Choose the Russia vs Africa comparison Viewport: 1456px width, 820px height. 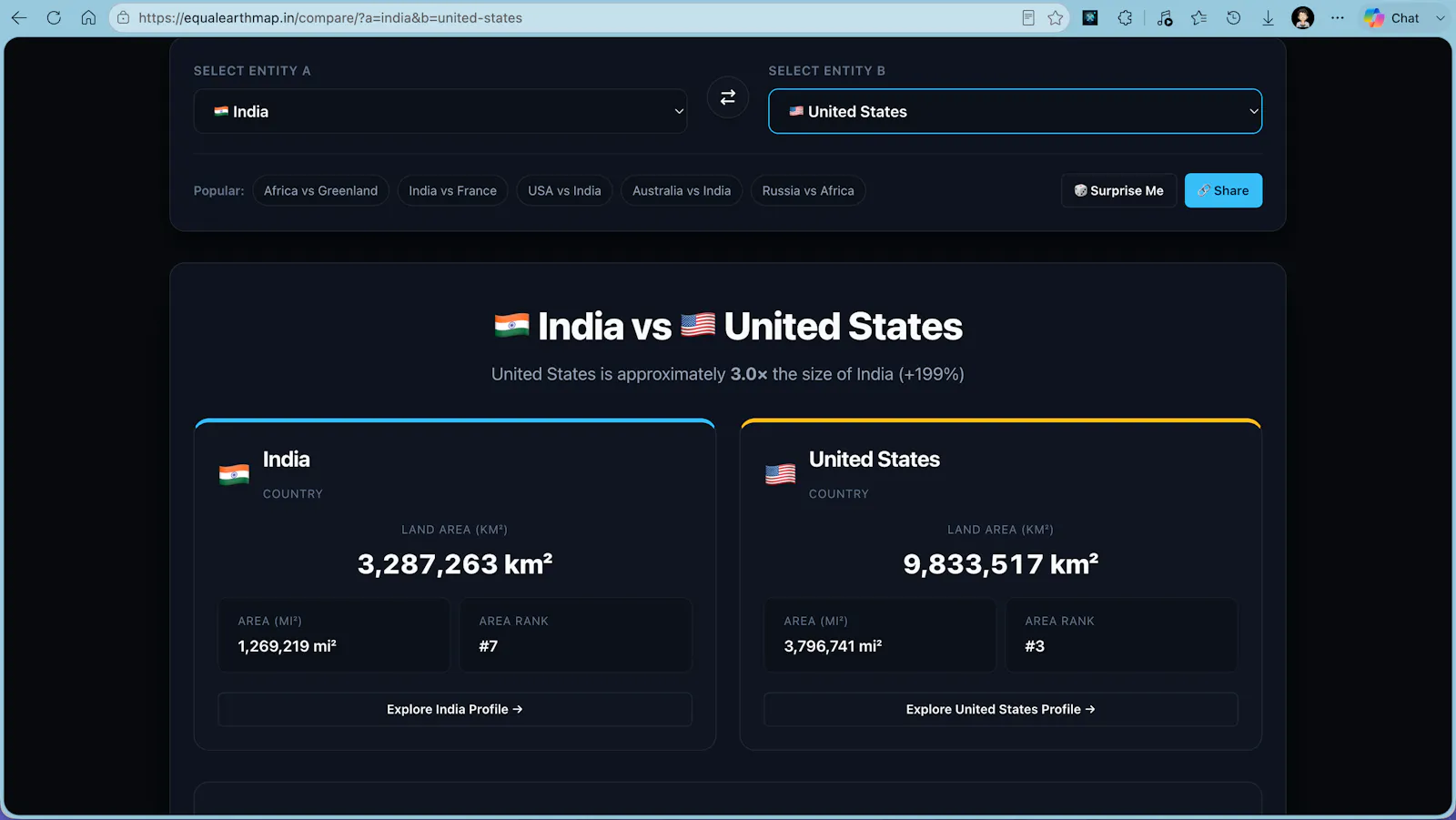point(808,190)
